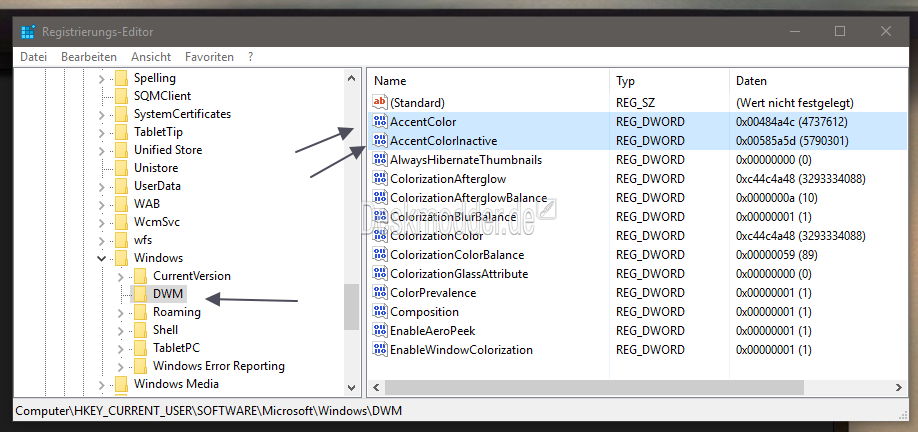Open the Bearbeiten menu
Image resolution: width=918 pixels, height=432 pixels.
pyautogui.click(x=89, y=57)
